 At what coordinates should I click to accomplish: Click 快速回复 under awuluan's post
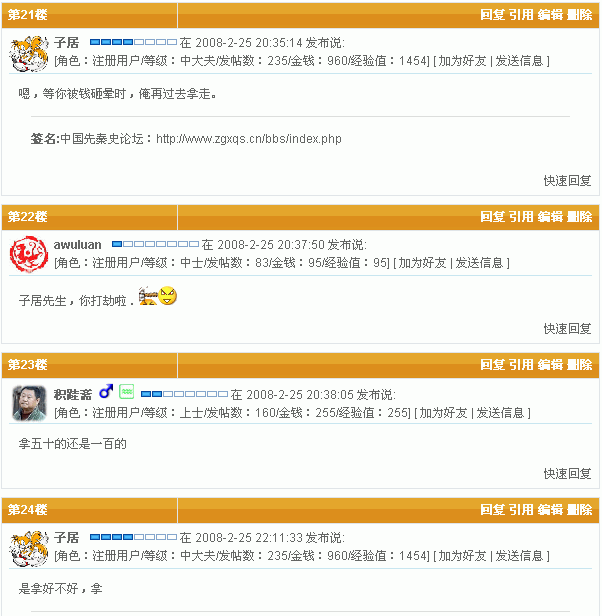567,329
